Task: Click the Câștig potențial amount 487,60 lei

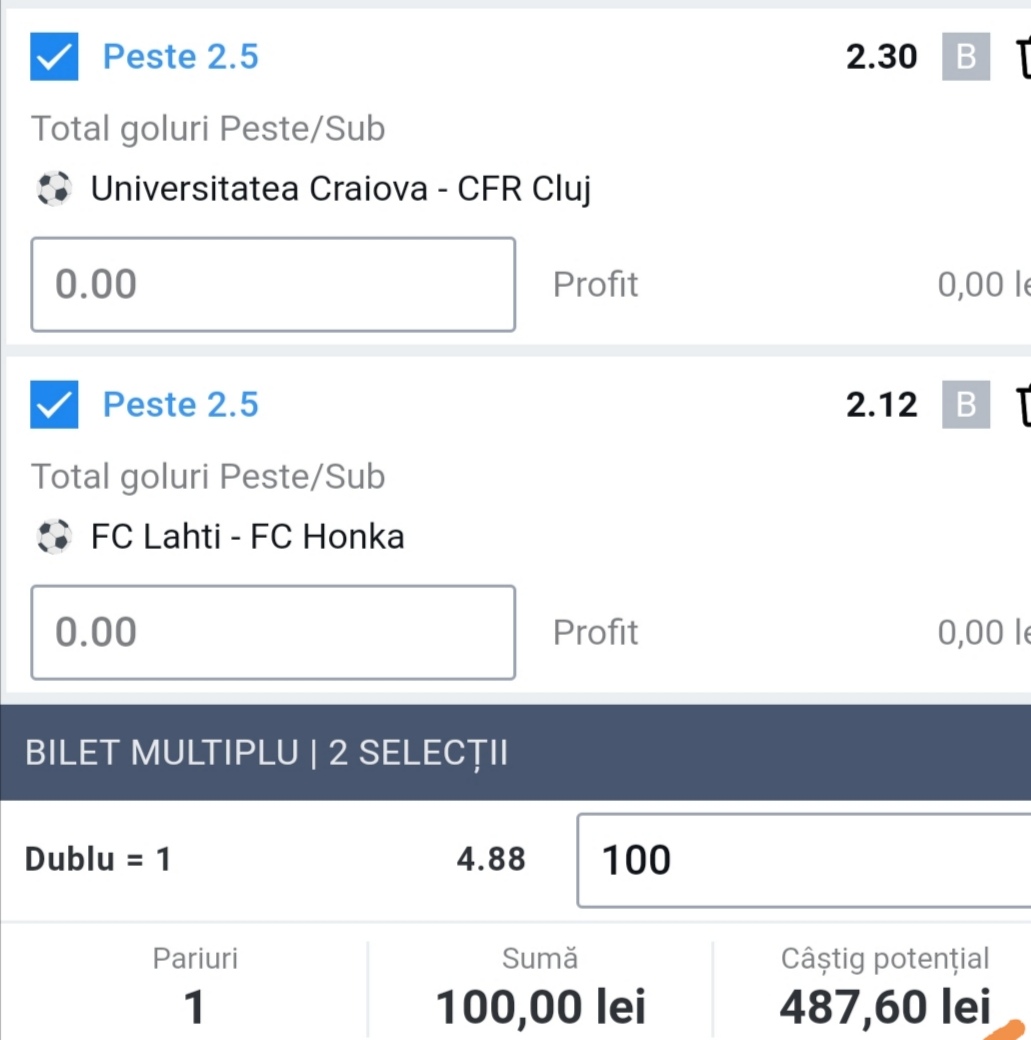Action: pyautogui.click(x=885, y=1007)
